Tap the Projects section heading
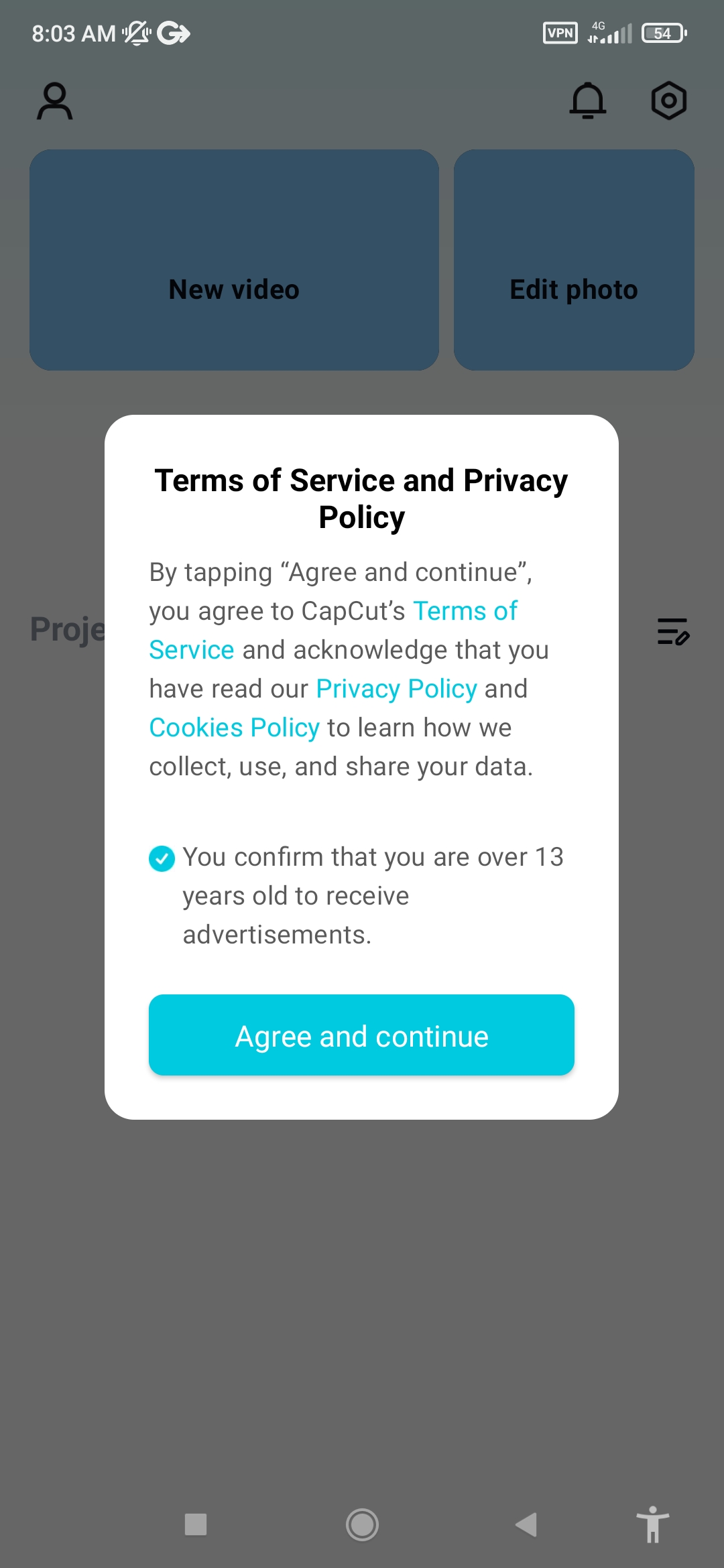The image size is (724, 1568). point(68,629)
